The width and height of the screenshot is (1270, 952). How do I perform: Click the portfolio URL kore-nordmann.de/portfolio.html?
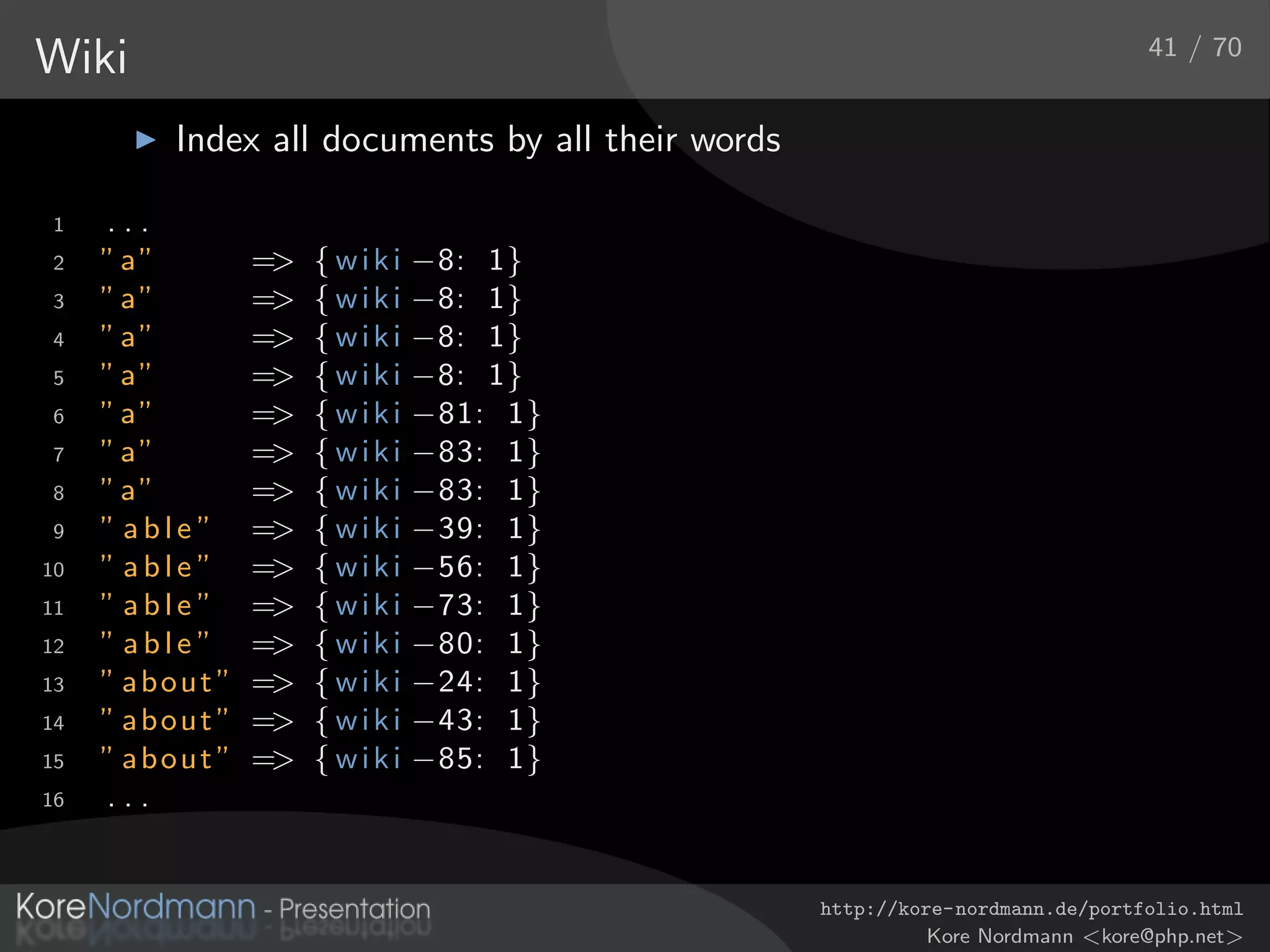[1031, 909]
